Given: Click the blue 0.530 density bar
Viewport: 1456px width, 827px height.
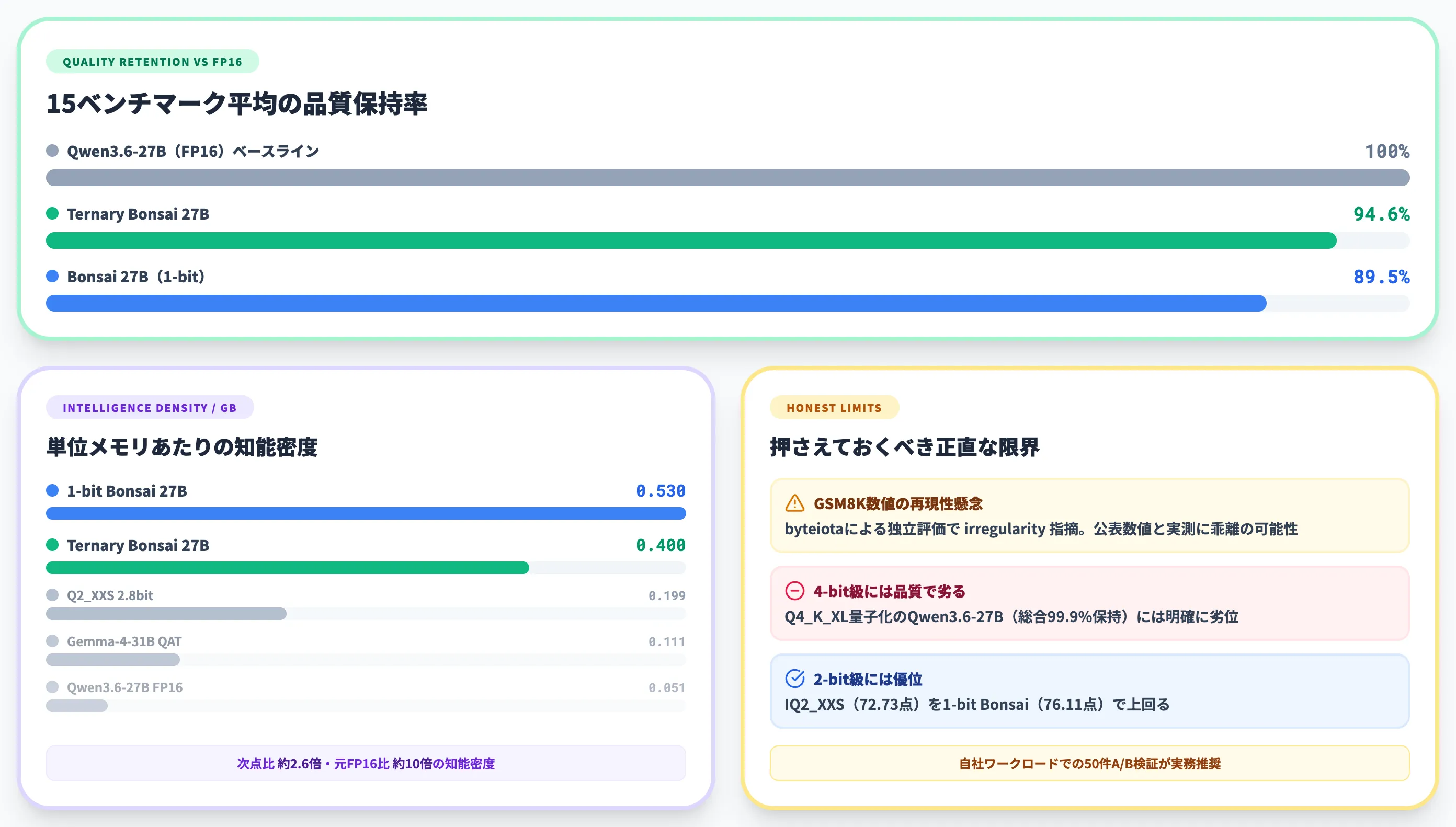Looking at the screenshot, I should (366, 513).
